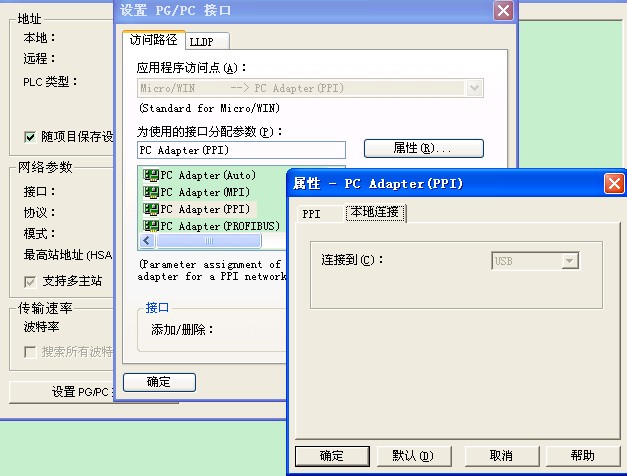
Task: Close the 设置 PG/PC 接口 window
Action: pyautogui.click(x=504, y=11)
